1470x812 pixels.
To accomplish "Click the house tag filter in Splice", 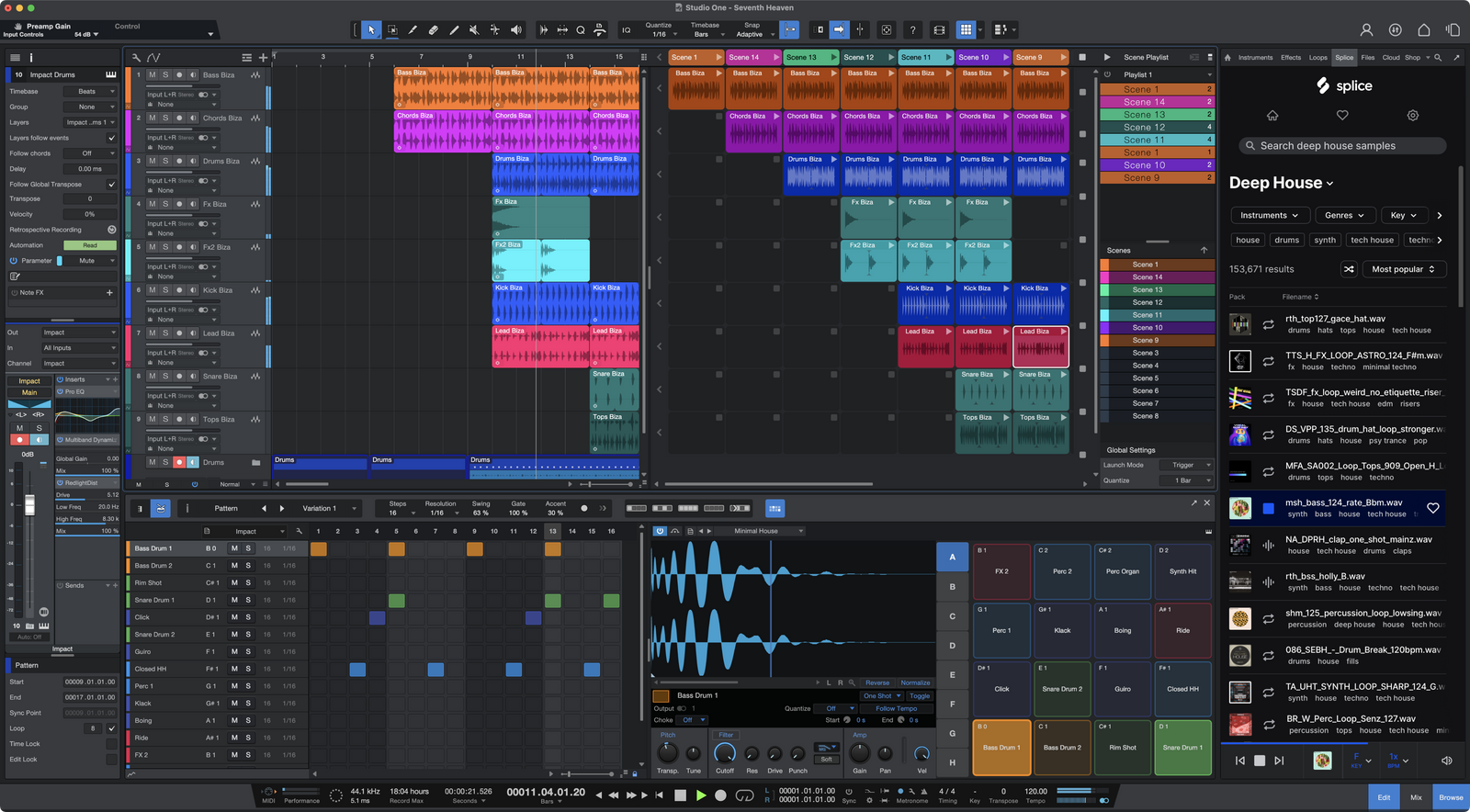I will coord(1248,241).
